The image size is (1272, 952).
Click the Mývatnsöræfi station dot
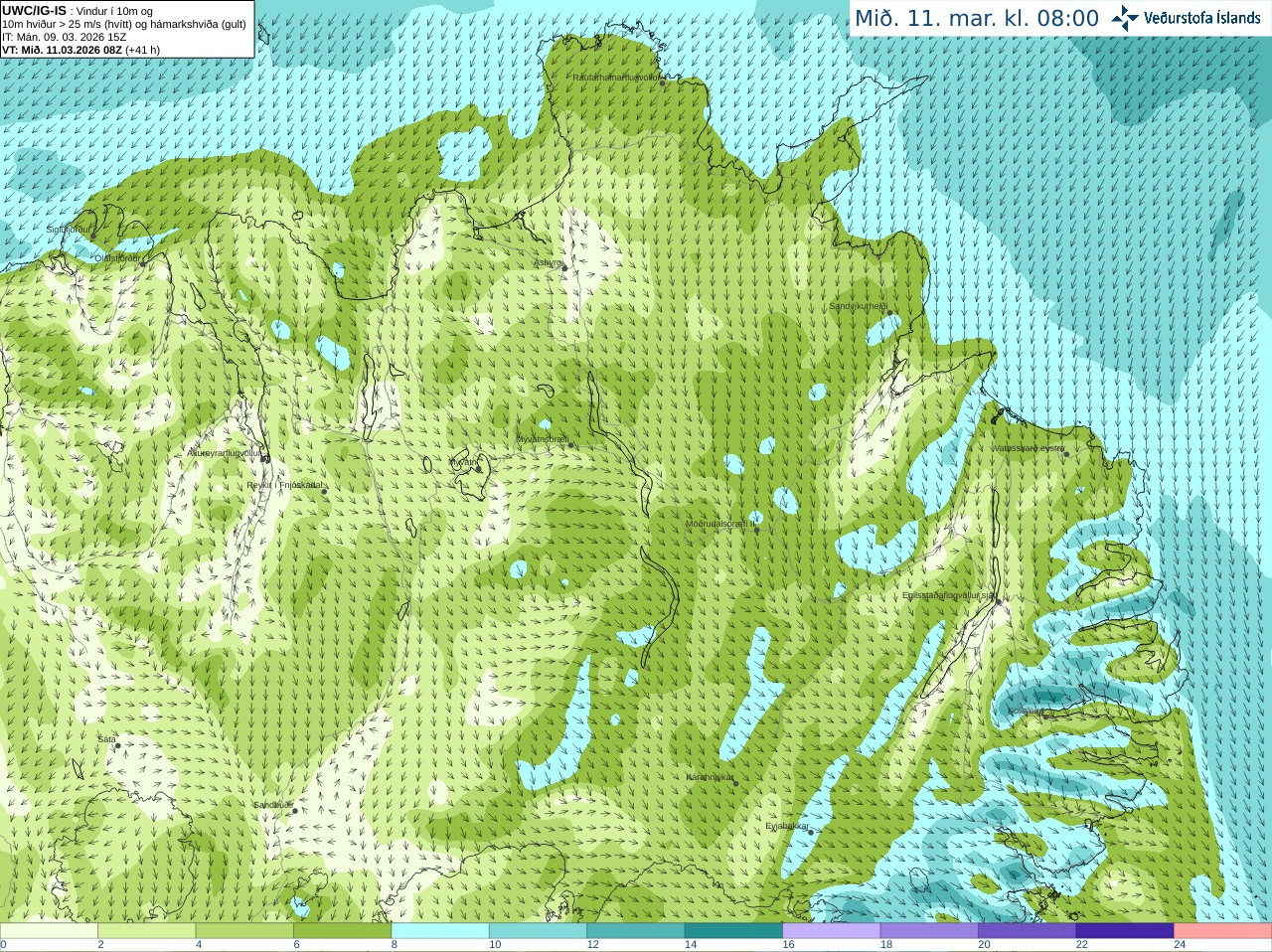click(570, 444)
